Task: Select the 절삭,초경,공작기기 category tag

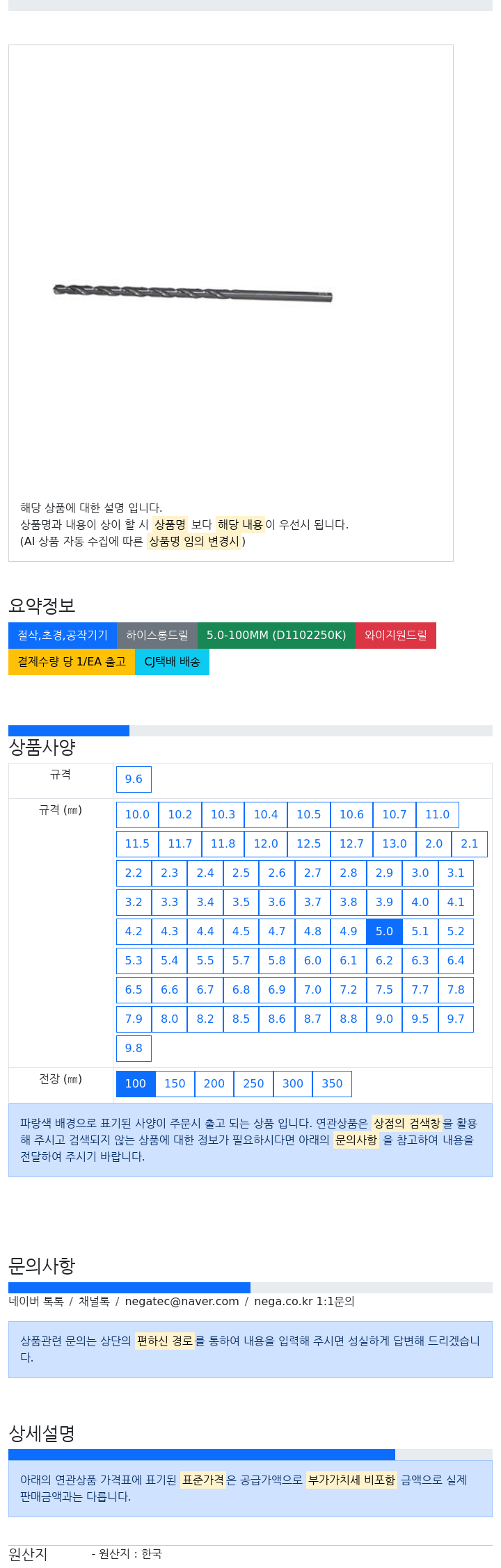Action: 63,635
